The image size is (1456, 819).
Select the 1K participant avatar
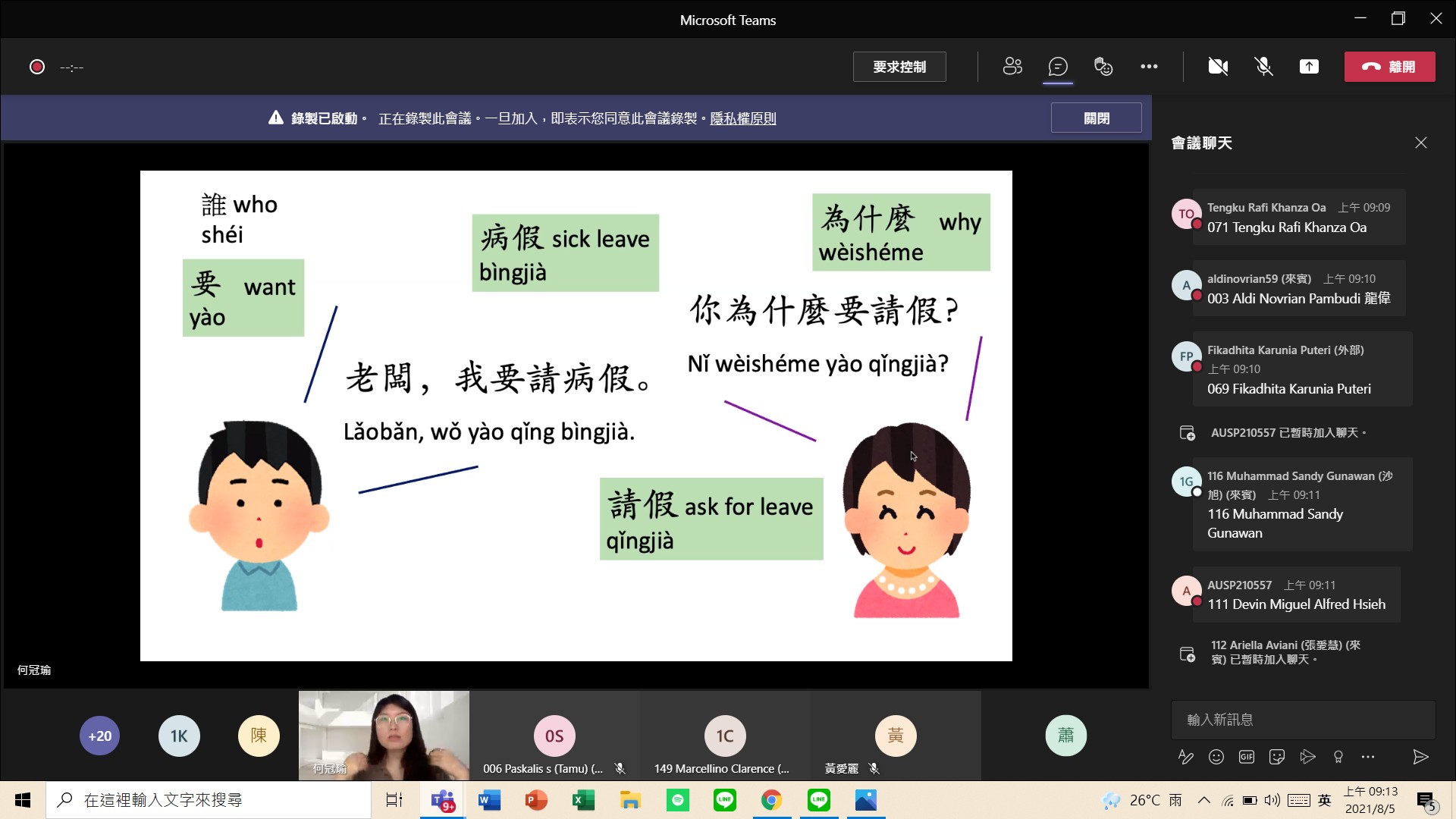(x=179, y=736)
